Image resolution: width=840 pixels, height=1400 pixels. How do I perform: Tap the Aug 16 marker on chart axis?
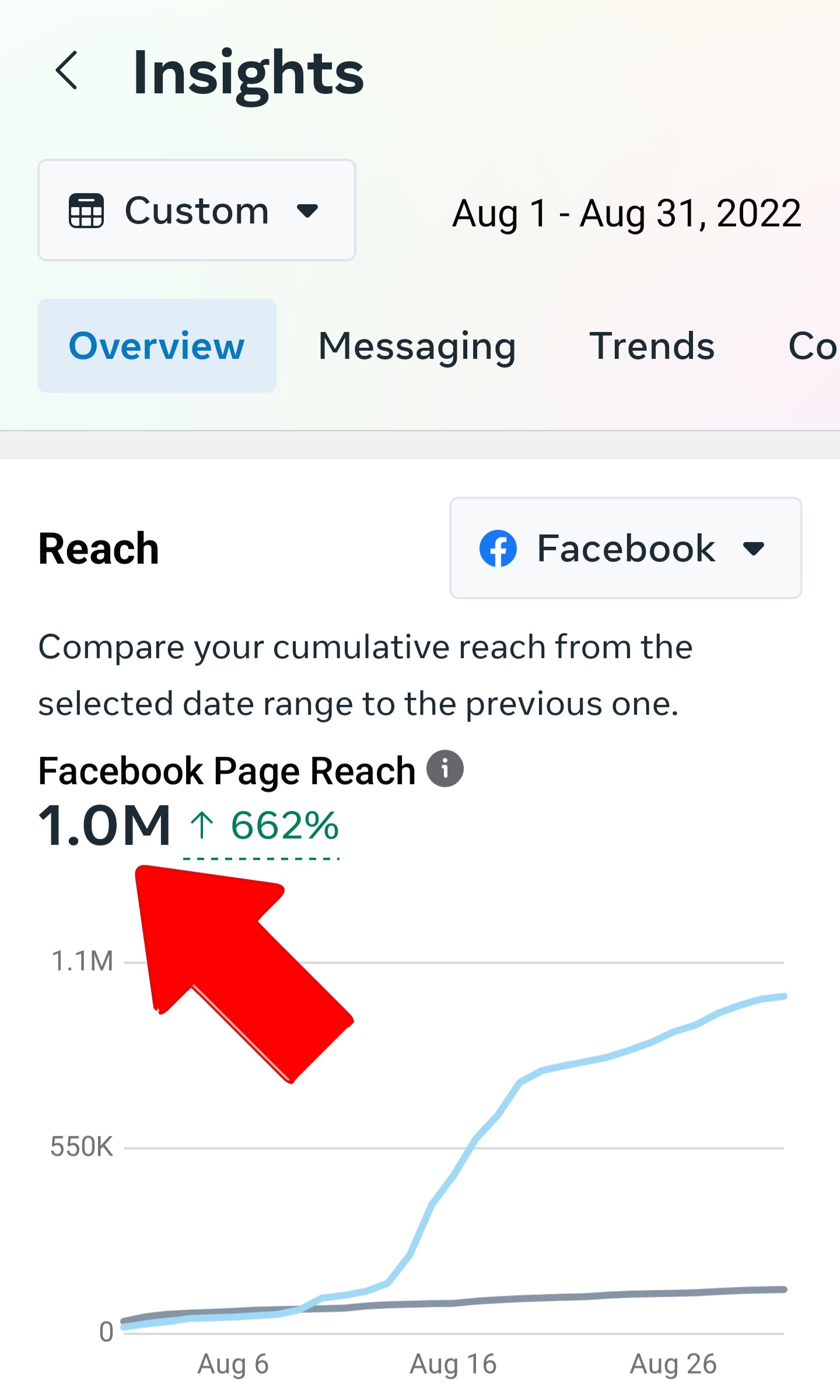(453, 1364)
